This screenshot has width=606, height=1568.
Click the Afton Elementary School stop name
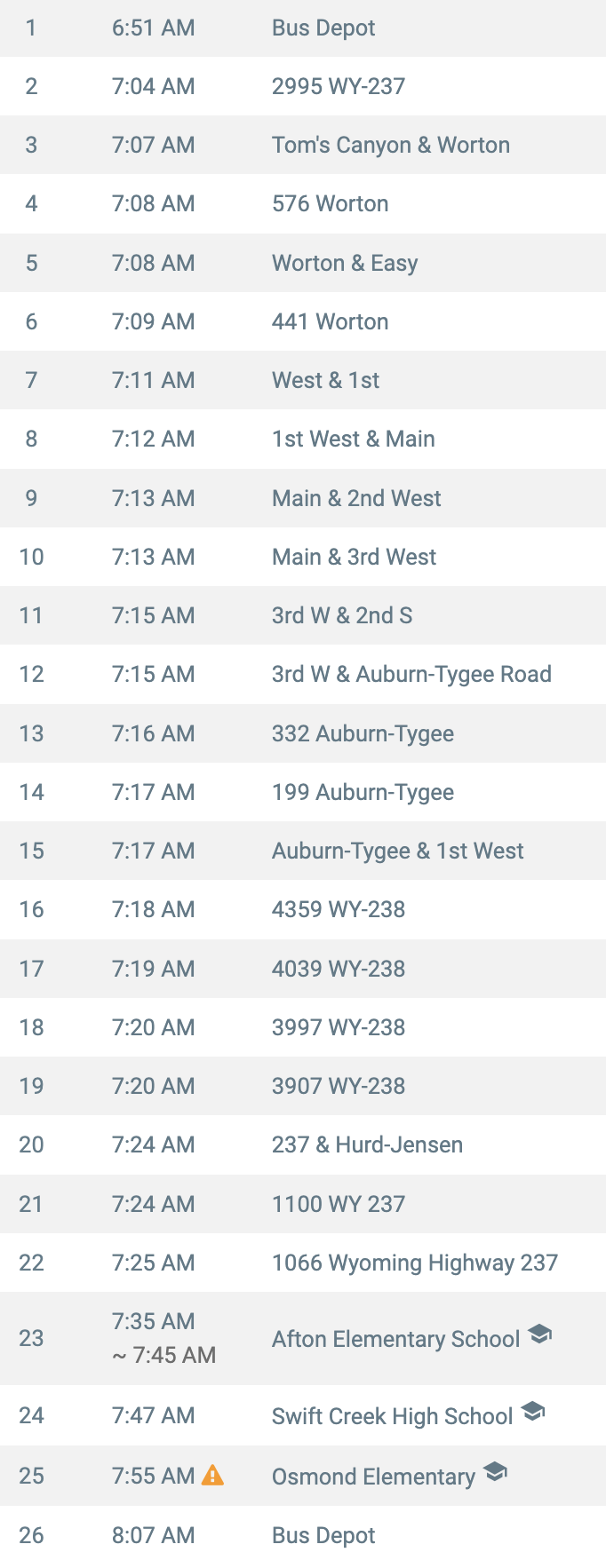395,1339
